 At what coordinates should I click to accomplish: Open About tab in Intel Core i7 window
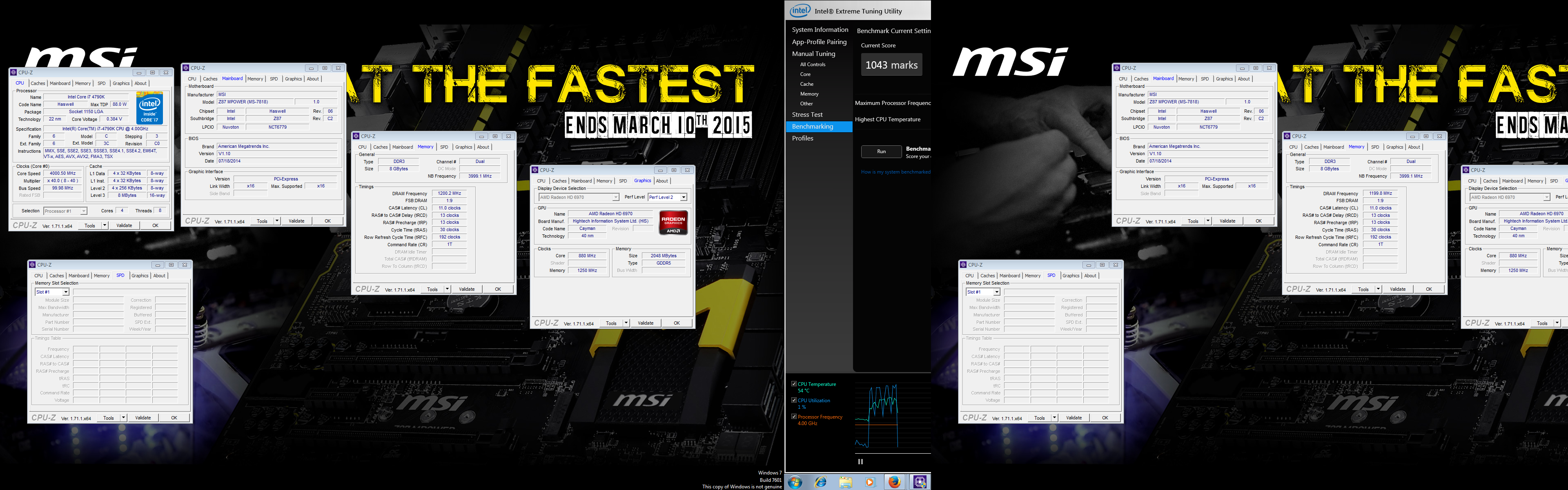(x=140, y=83)
